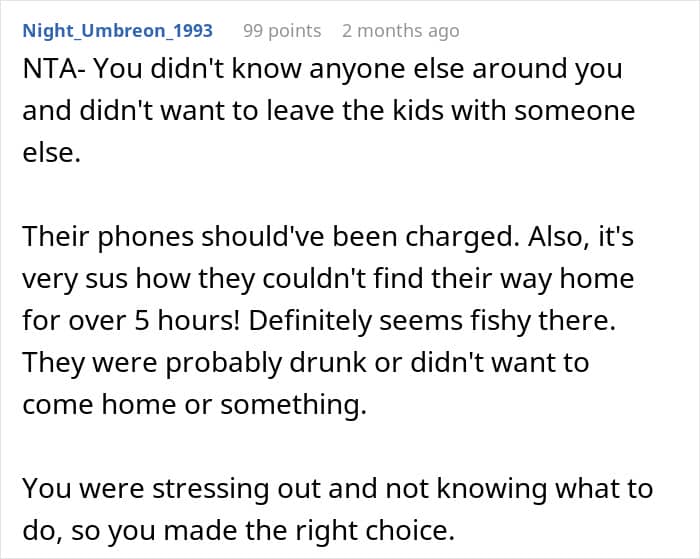Open the Night_Umbreon_1993 user profile link
The image size is (700, 559).
pos(118,31)
